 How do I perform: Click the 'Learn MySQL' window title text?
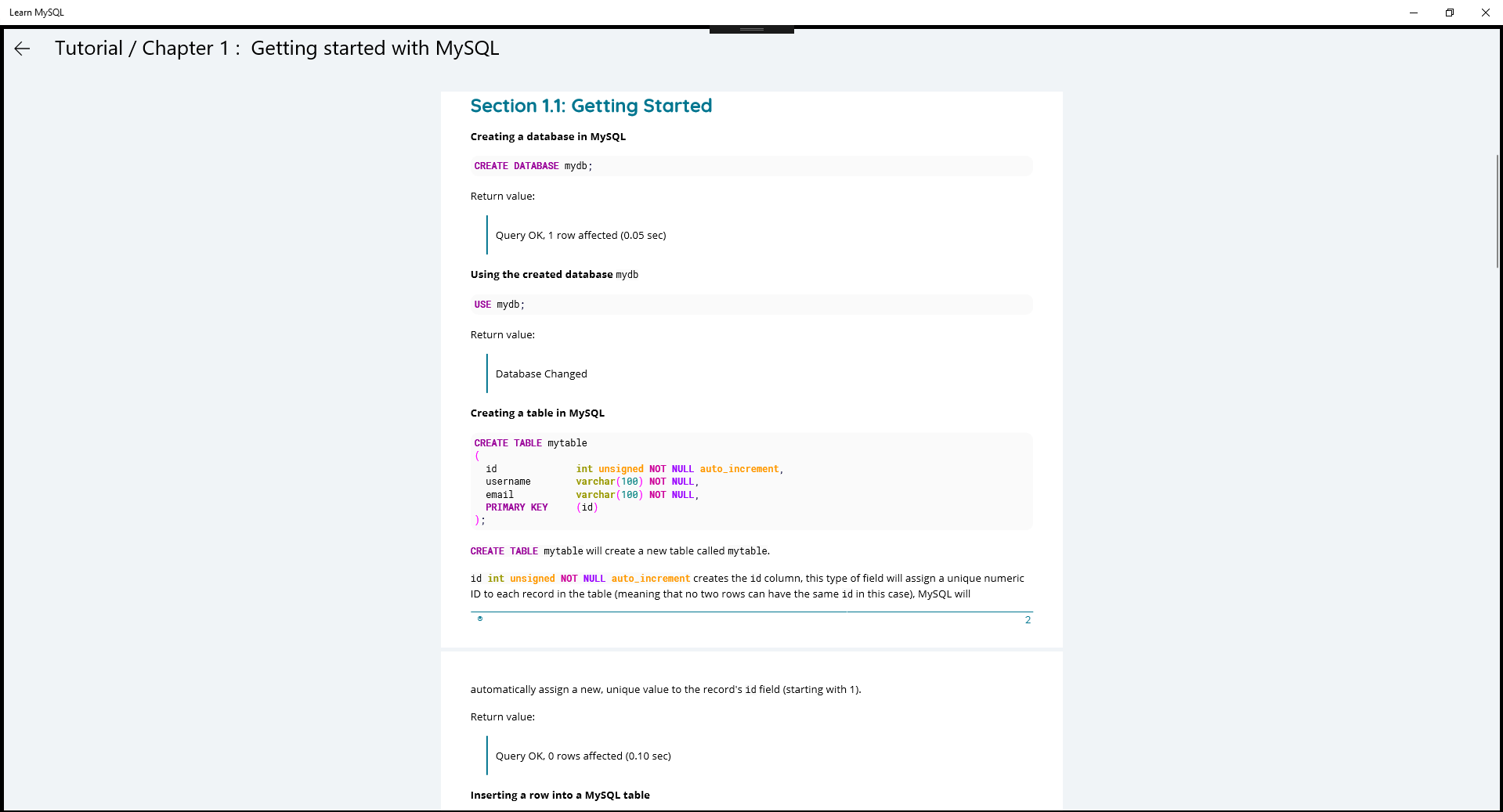(x=37, y=13)
